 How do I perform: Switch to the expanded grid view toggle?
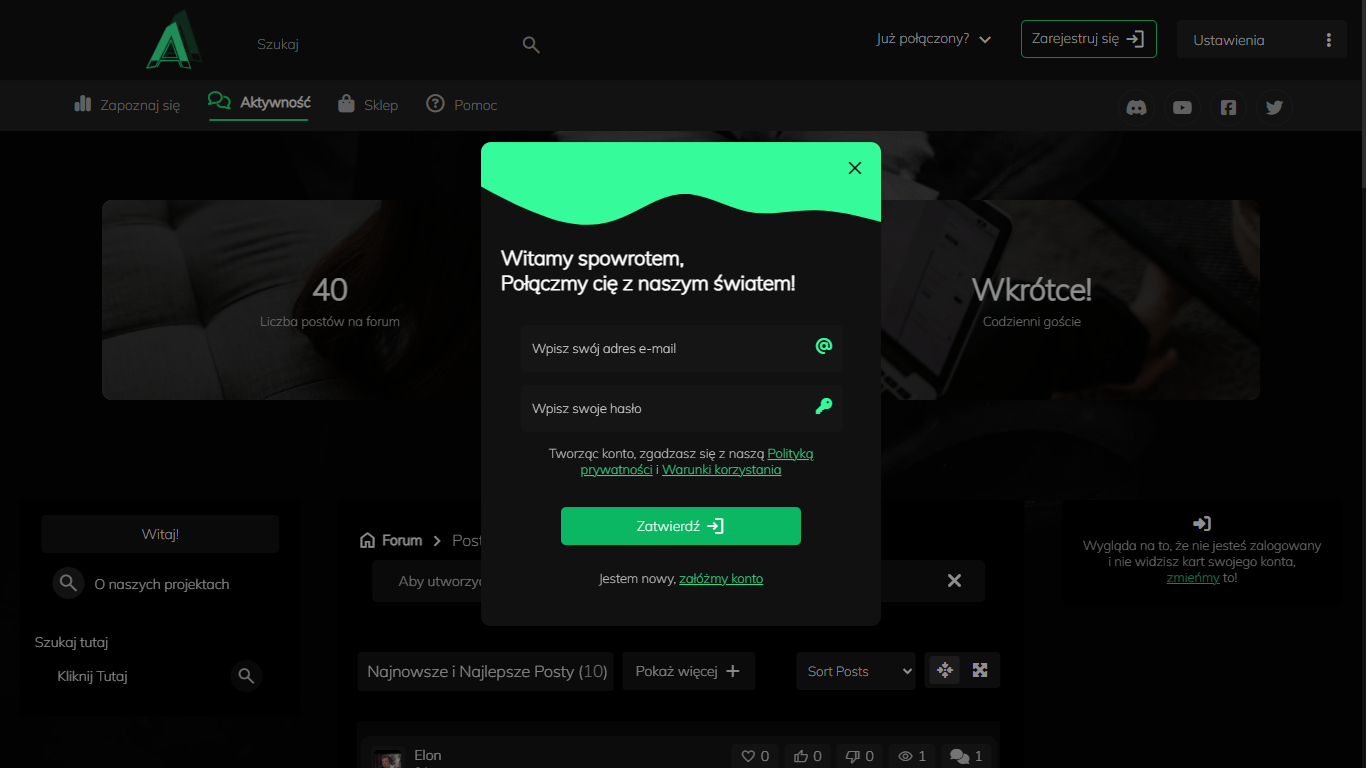coord(980,670)
